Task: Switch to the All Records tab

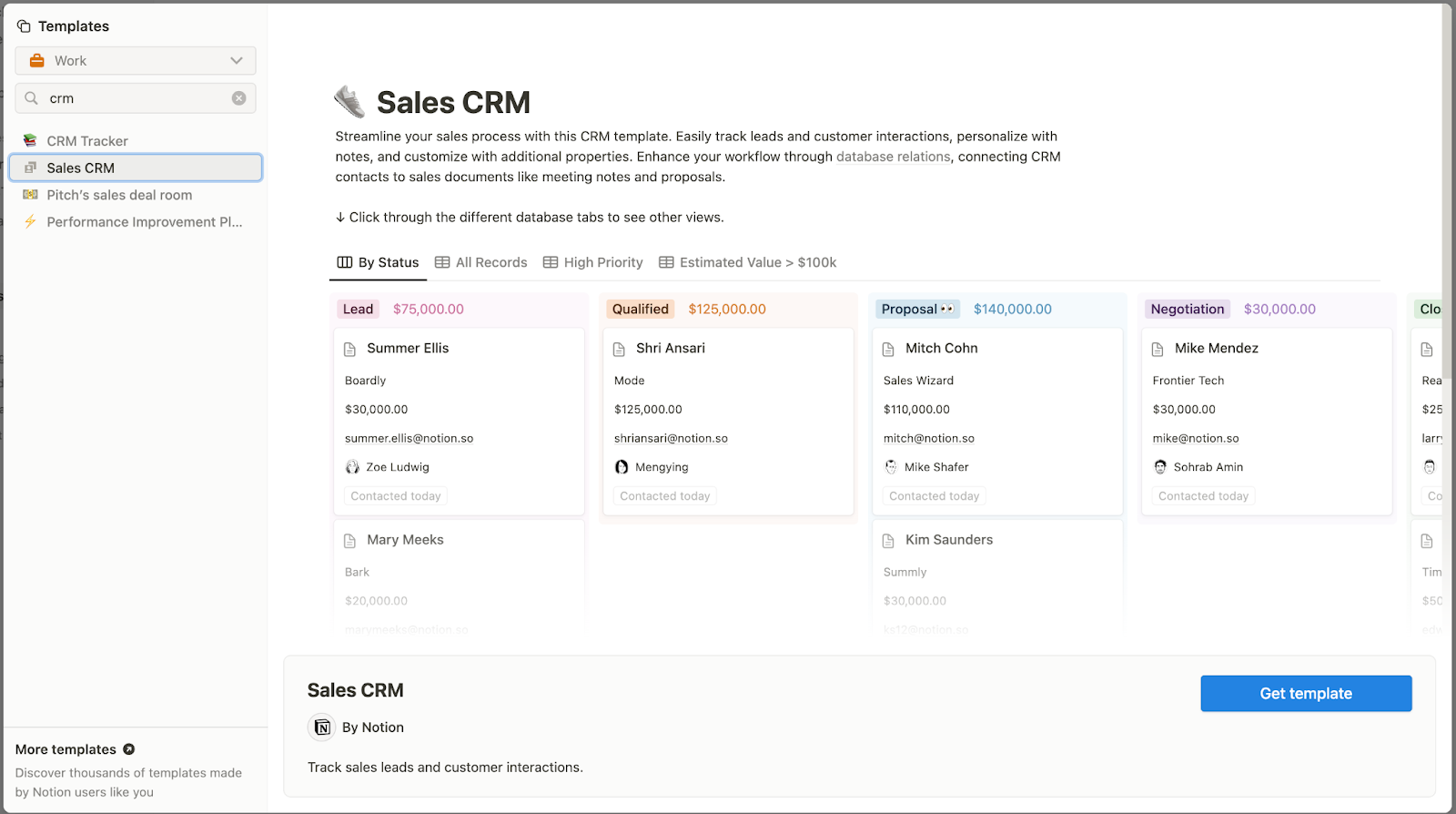Action: click(481, 262)
